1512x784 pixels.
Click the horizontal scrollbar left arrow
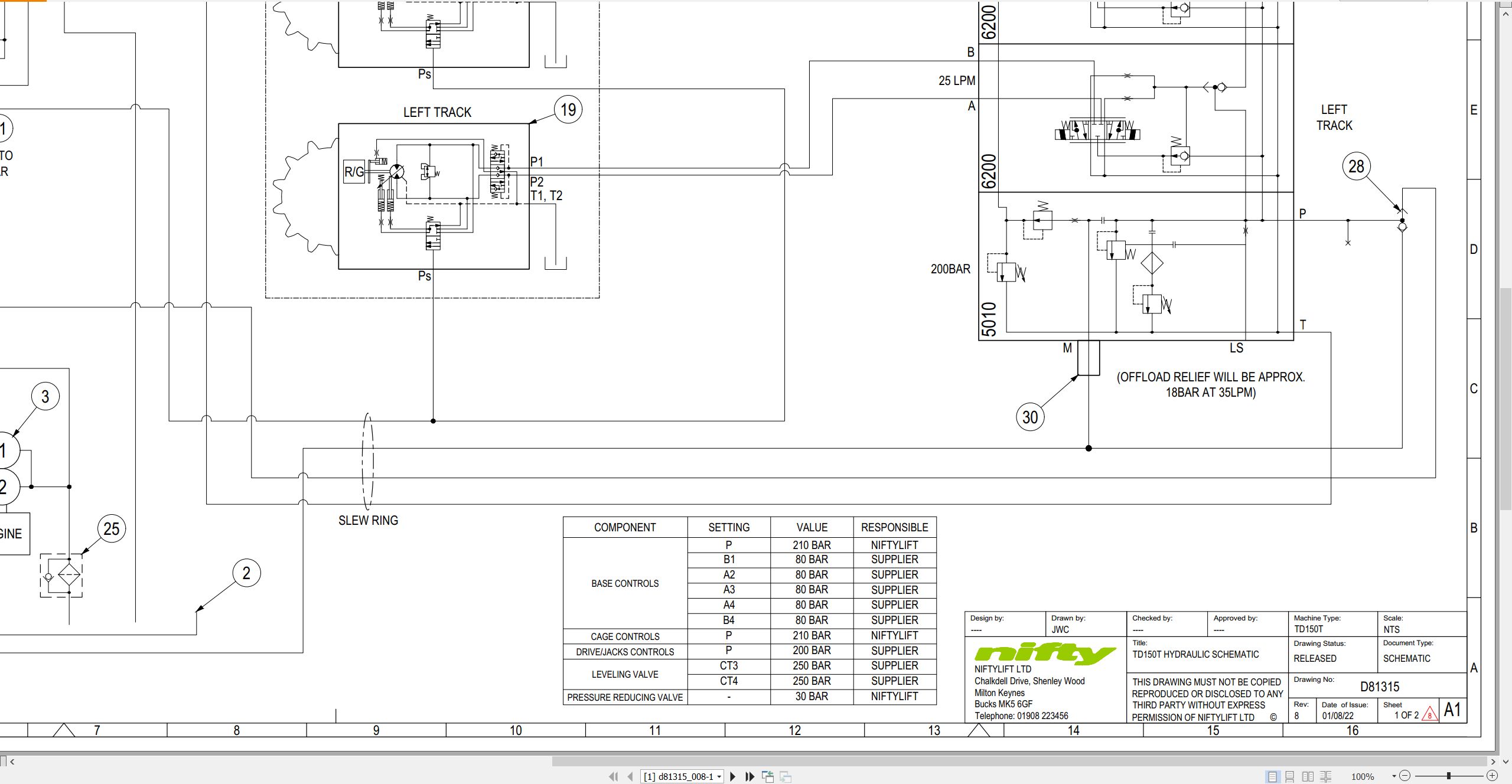point(12,762)
